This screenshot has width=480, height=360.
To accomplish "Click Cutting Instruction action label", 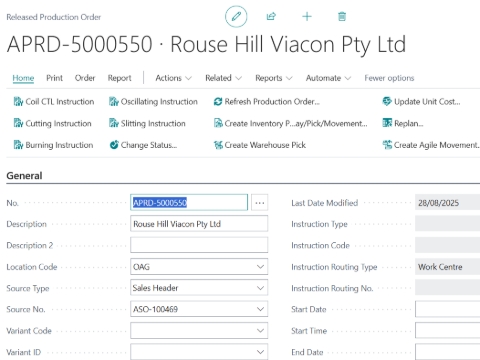I will [x=58, y=123].
